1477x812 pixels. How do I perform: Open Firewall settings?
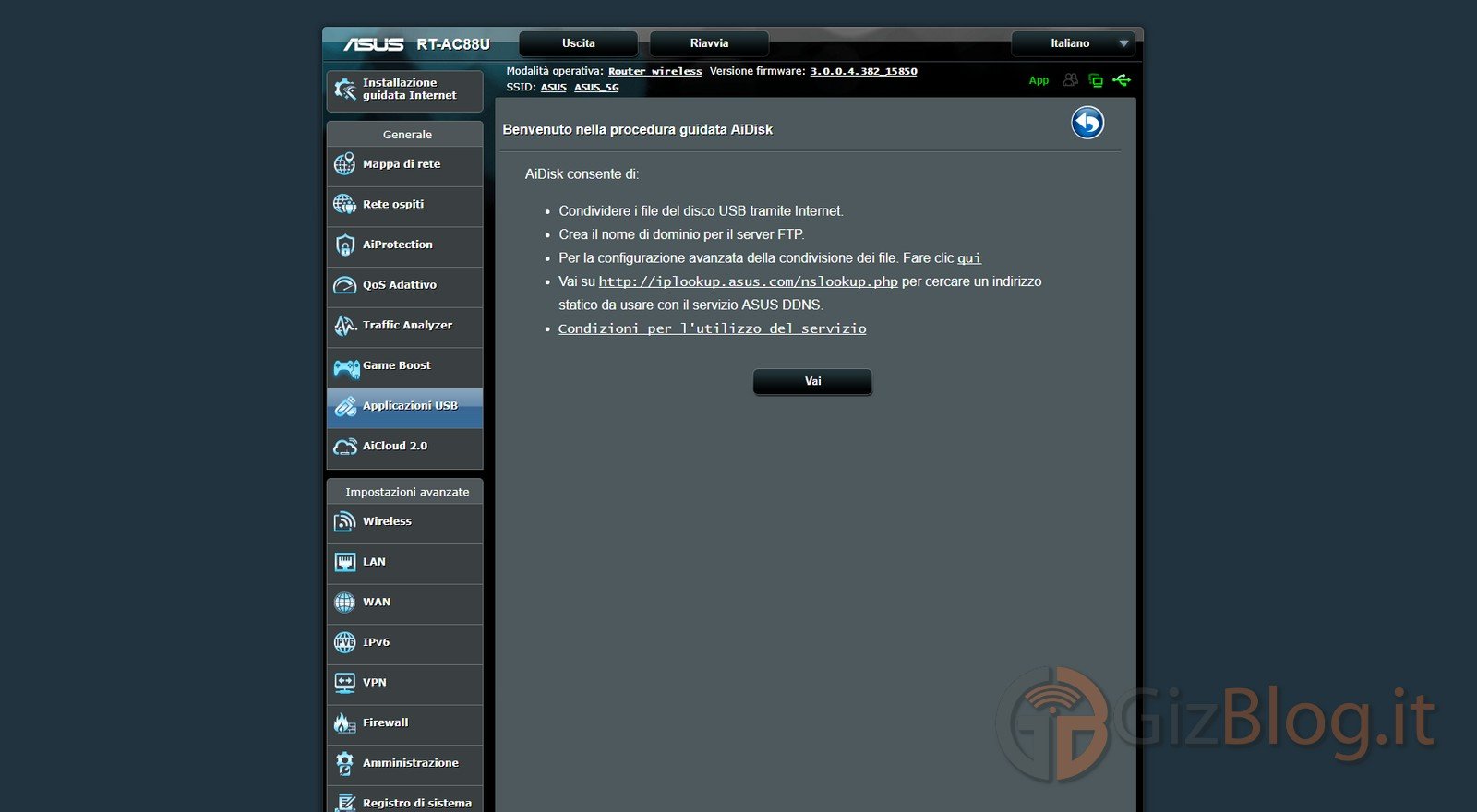pyautogui.click(x=404, y=723)
